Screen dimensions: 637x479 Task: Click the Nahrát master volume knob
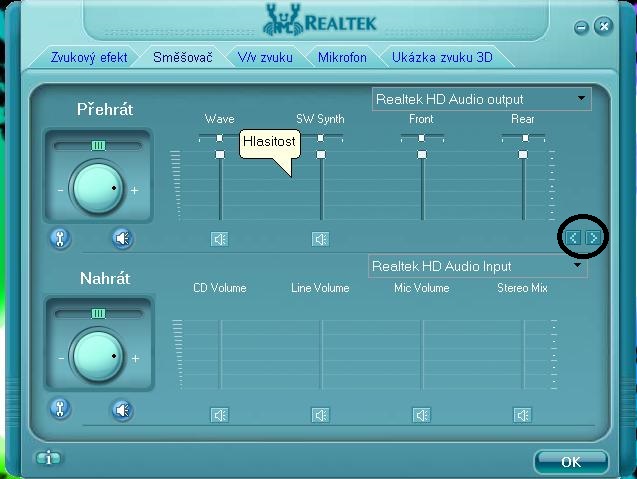[x=97, y=356]
